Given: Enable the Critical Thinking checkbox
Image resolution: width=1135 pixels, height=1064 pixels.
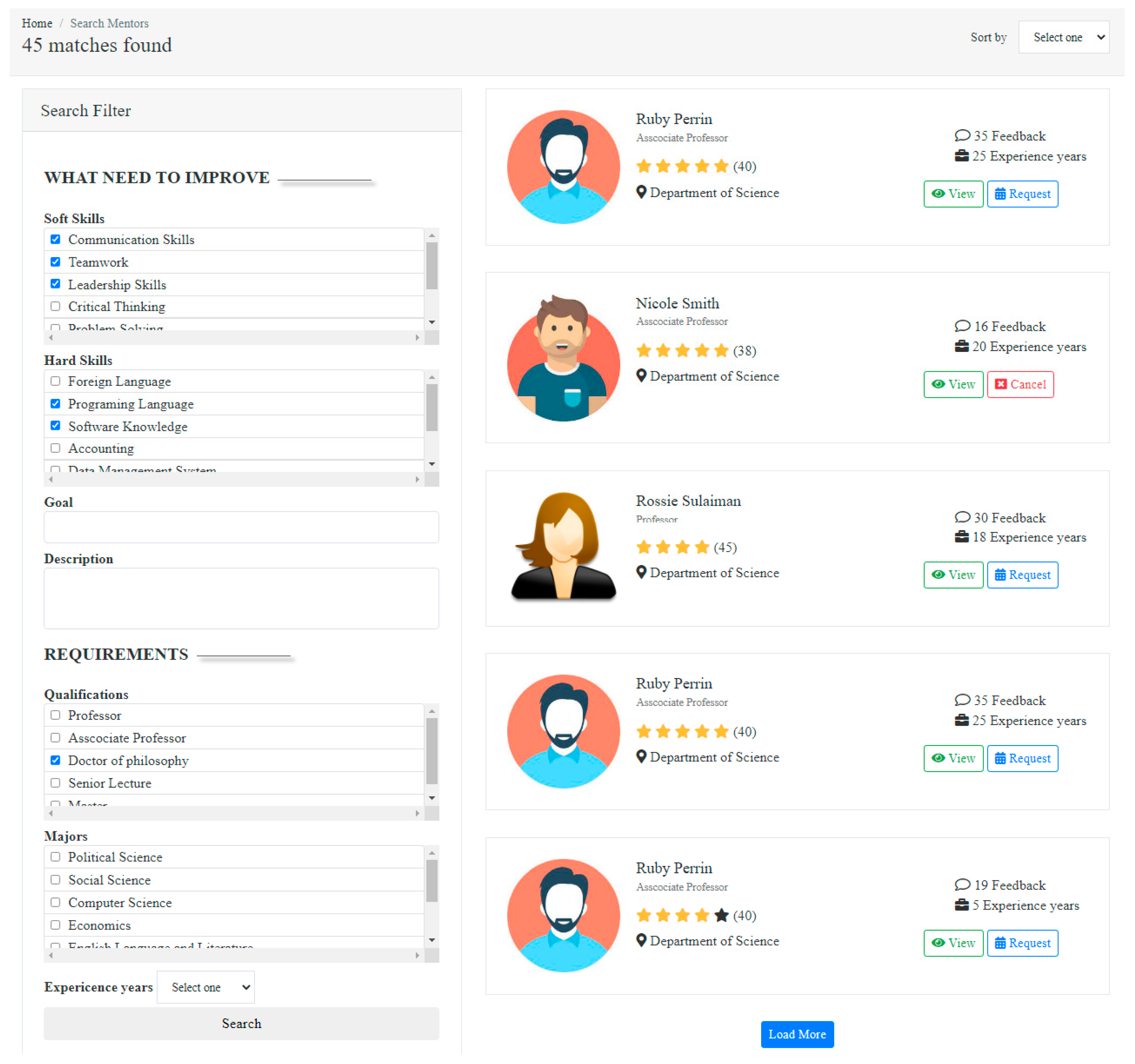Looking at the screenshot, I should tap(55, 307).
